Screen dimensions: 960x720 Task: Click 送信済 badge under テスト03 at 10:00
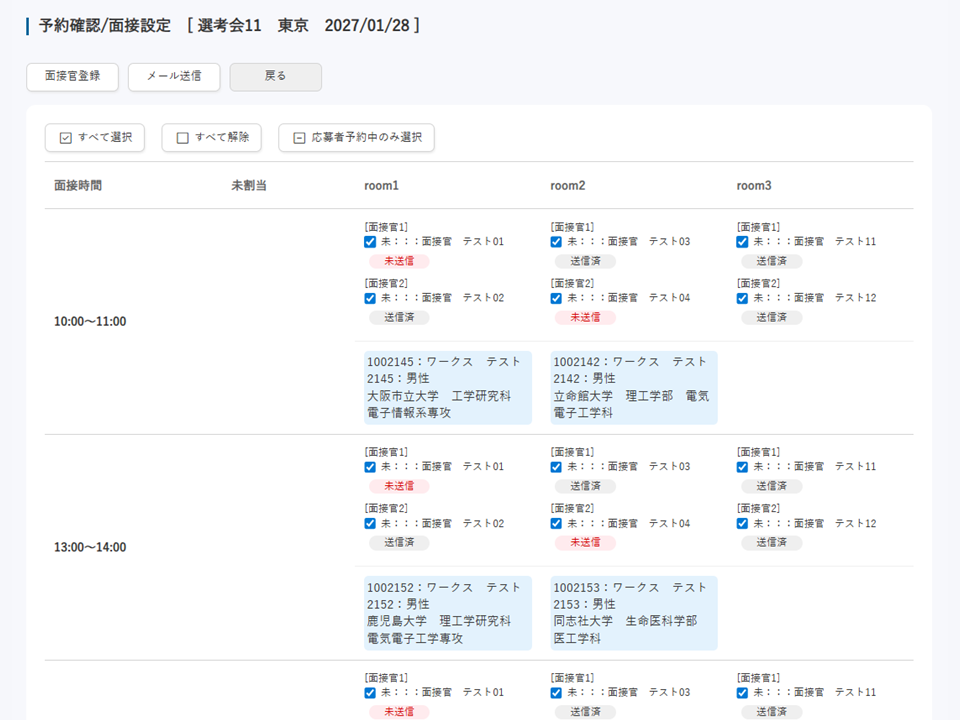(585, 261)
